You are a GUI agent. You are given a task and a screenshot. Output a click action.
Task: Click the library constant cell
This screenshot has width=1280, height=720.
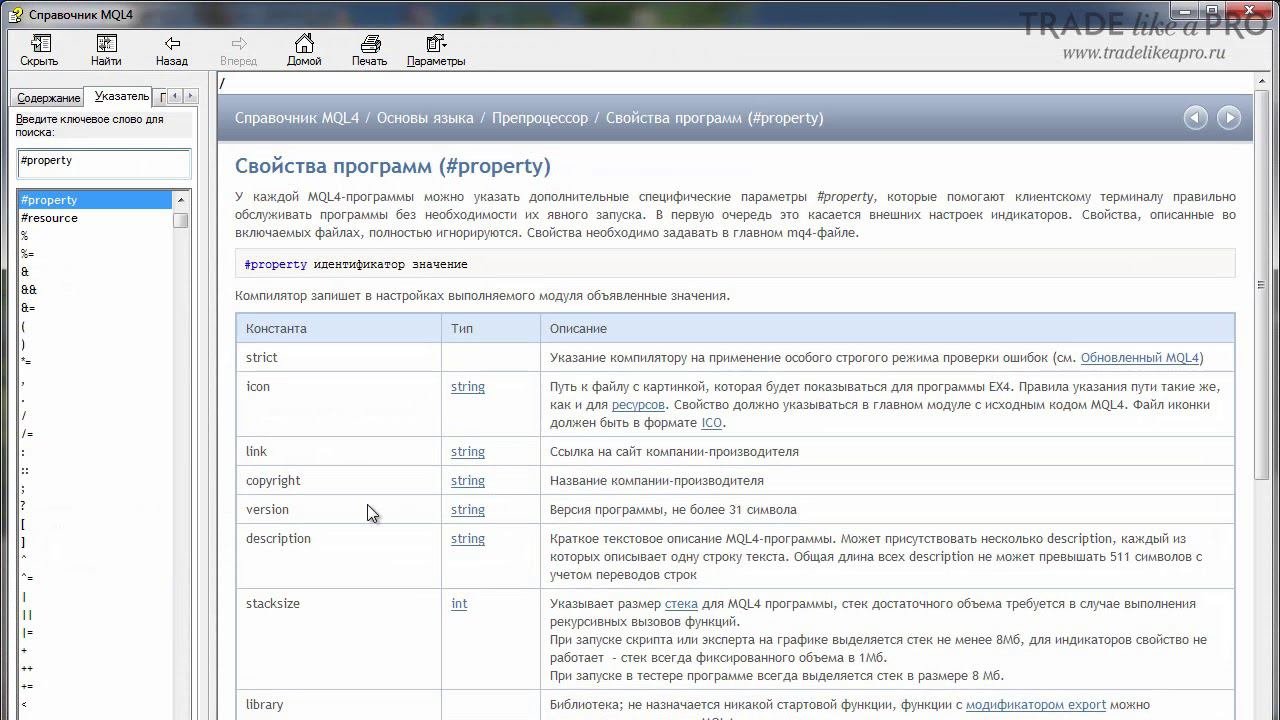click(339, 705)
